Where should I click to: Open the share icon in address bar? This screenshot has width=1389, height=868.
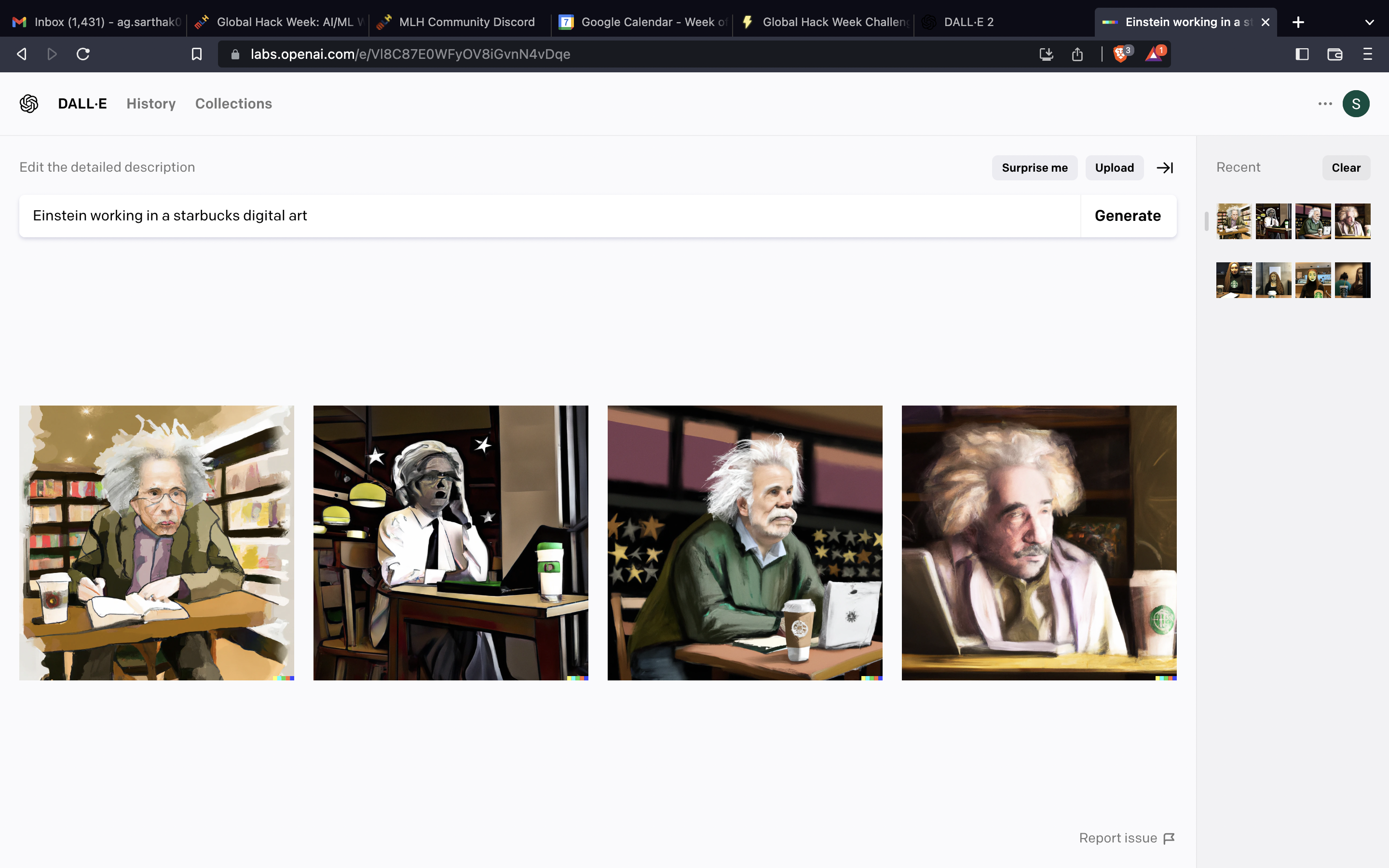(1077, 54)
